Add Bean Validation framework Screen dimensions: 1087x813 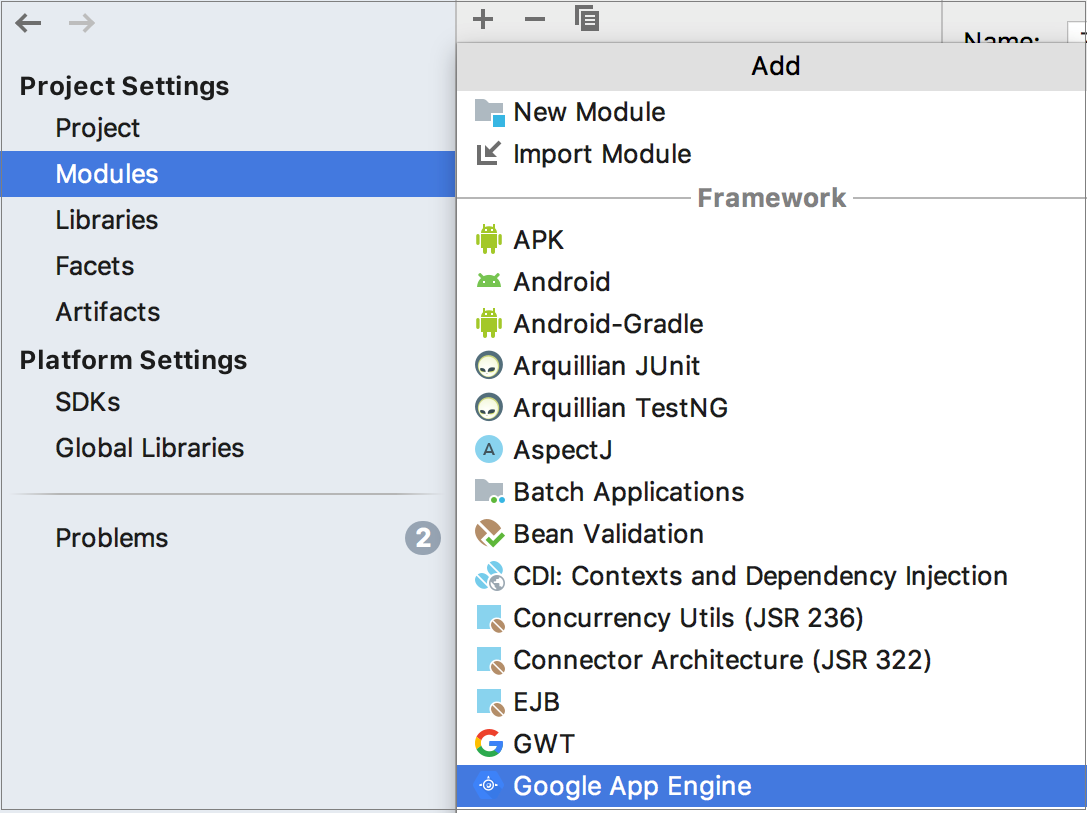608,534
